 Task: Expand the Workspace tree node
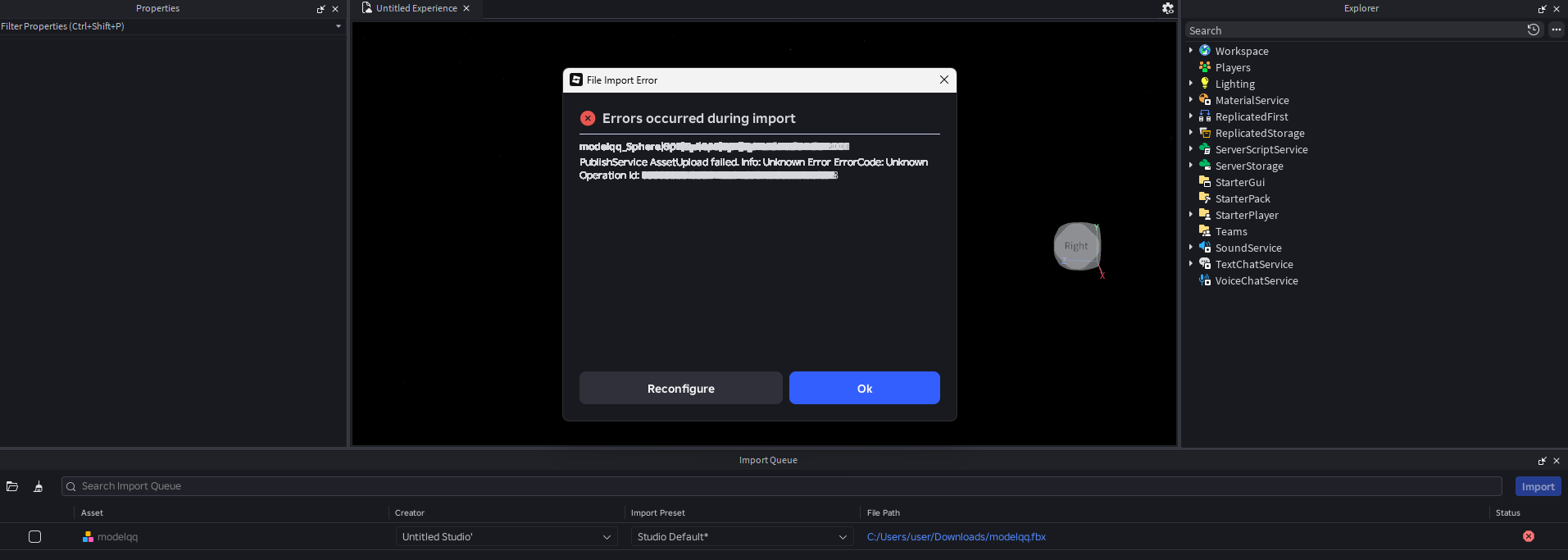[1191, 51]
